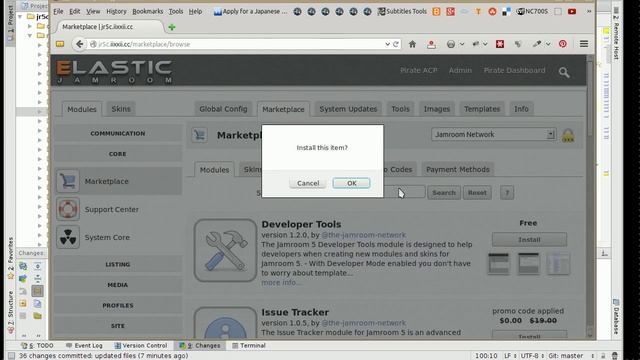
Task: Open Pirate Dashboard link
Action: (x=514, y=70)
